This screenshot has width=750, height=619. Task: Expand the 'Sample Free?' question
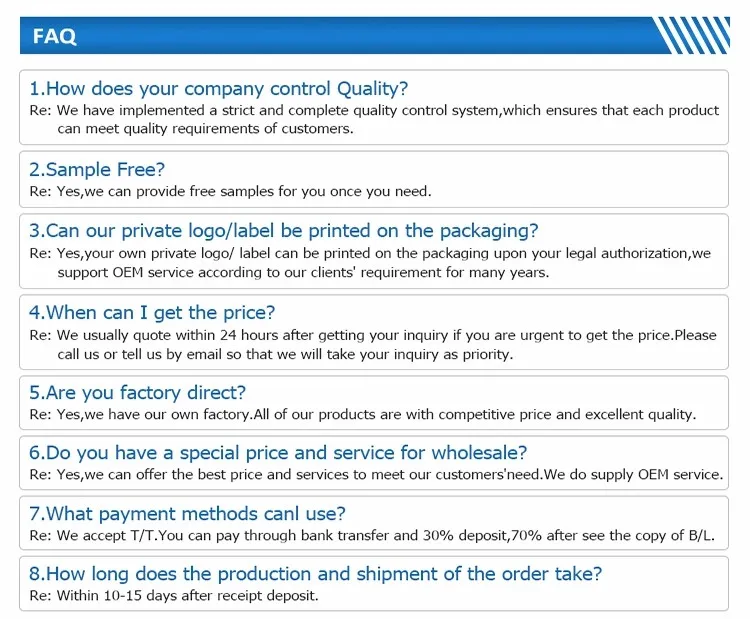click(97, 170)
